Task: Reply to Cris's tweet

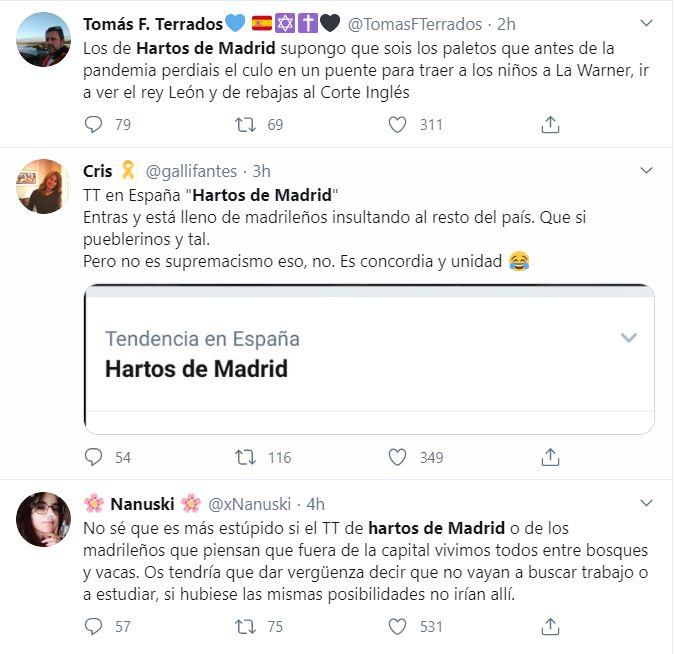Action: pyautogui.click(x=94, y=457)
